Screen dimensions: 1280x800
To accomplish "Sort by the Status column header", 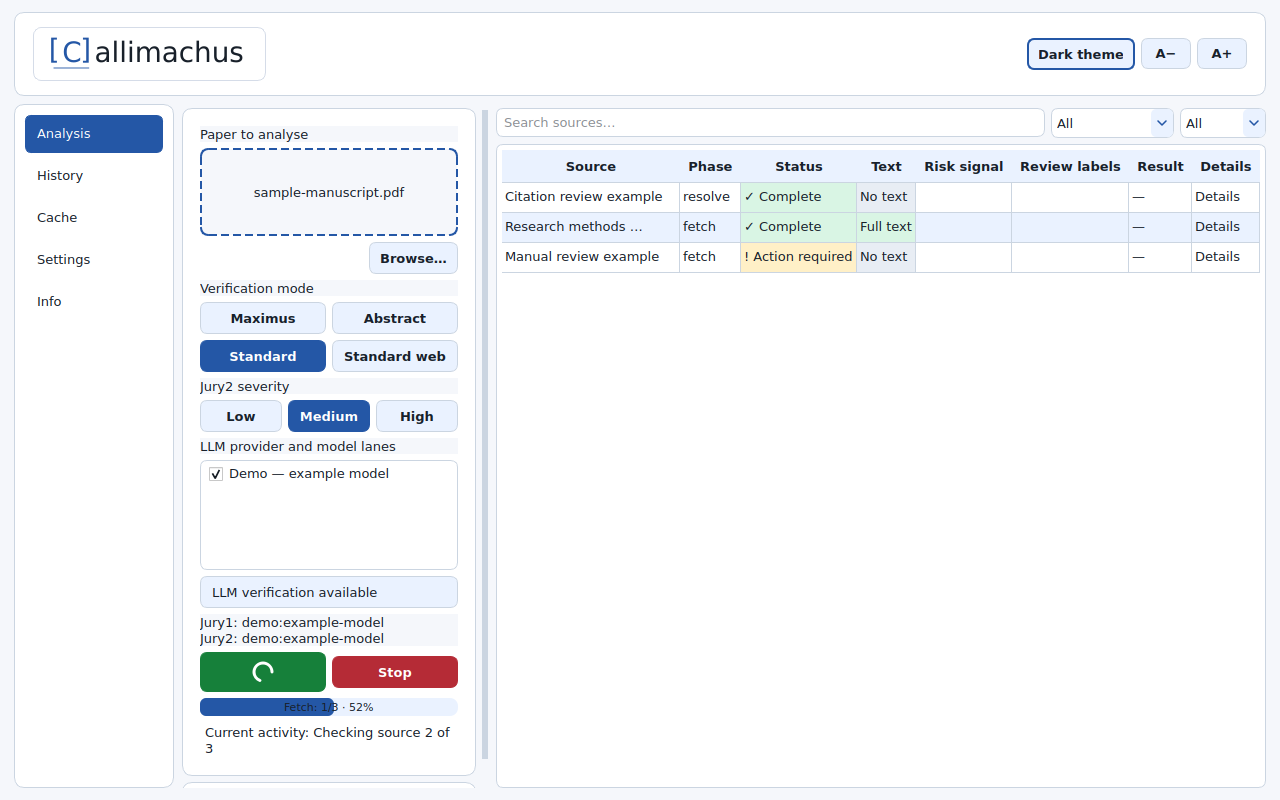I will click(799, 167).
